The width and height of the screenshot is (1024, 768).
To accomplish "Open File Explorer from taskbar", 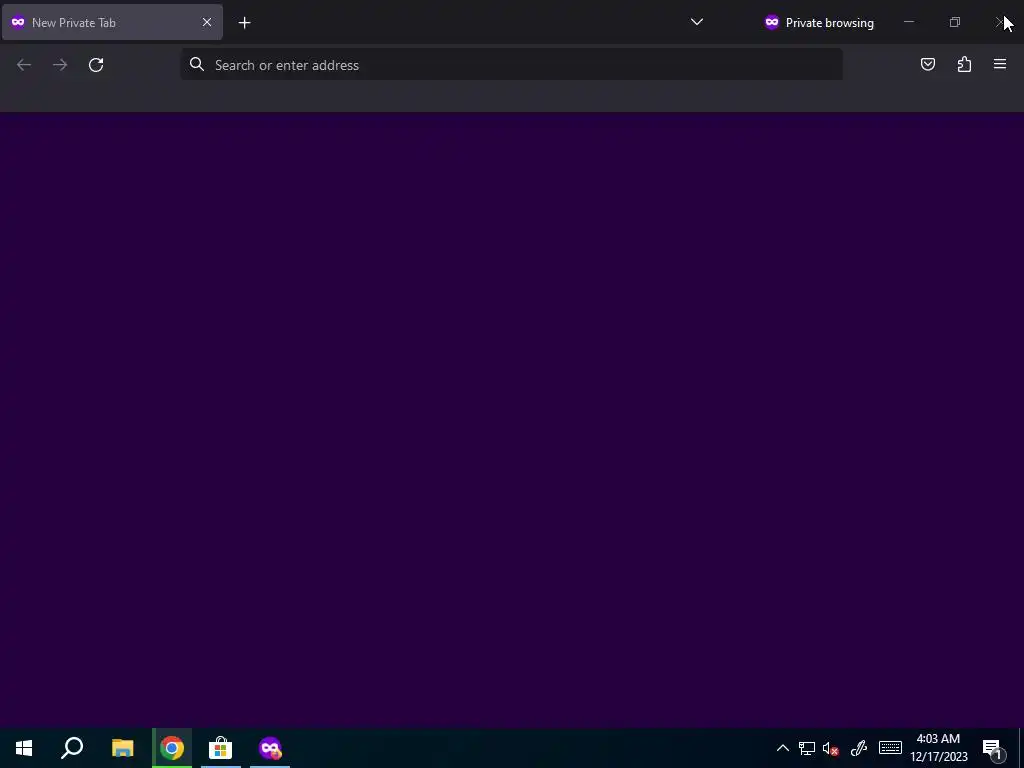I will pyautogui.click(x=122, y=748).
